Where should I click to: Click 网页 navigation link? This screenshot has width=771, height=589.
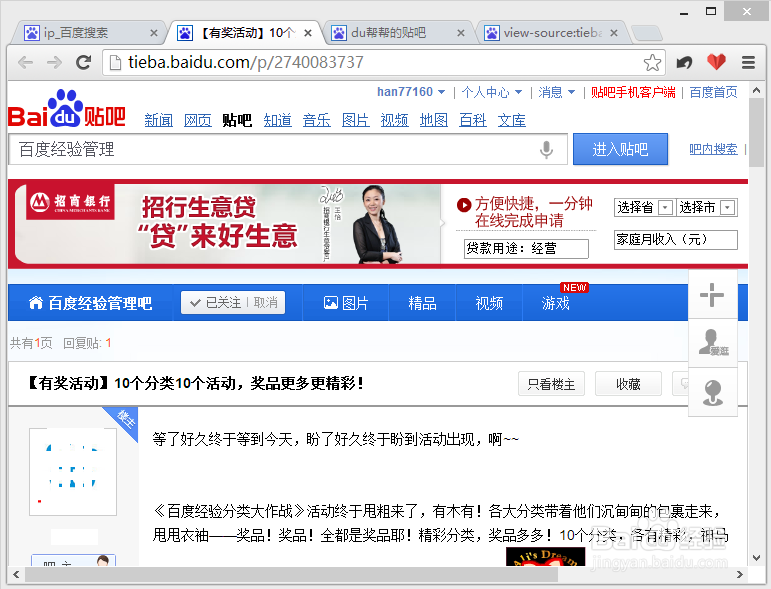(x=198, y=119)
